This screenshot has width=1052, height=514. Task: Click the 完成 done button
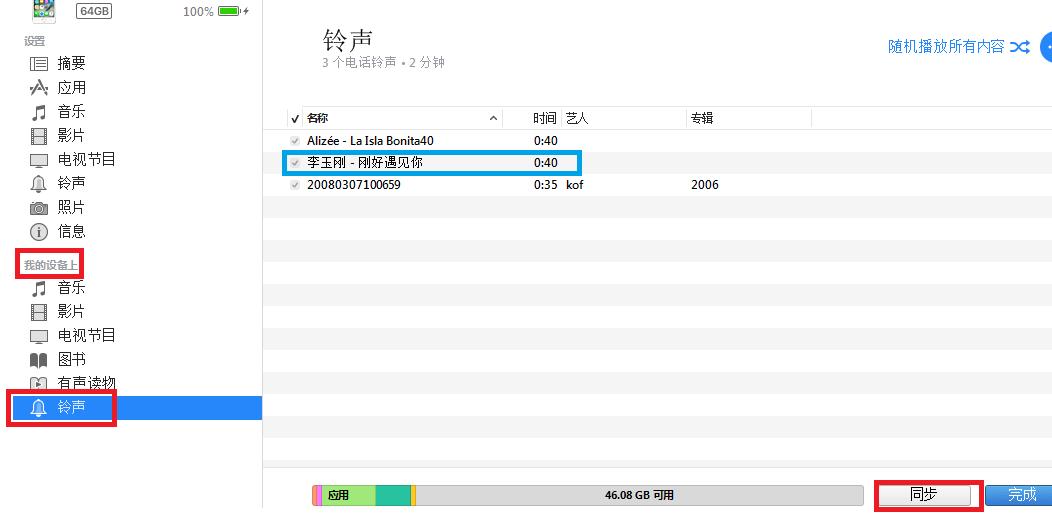click(1020, 495)
